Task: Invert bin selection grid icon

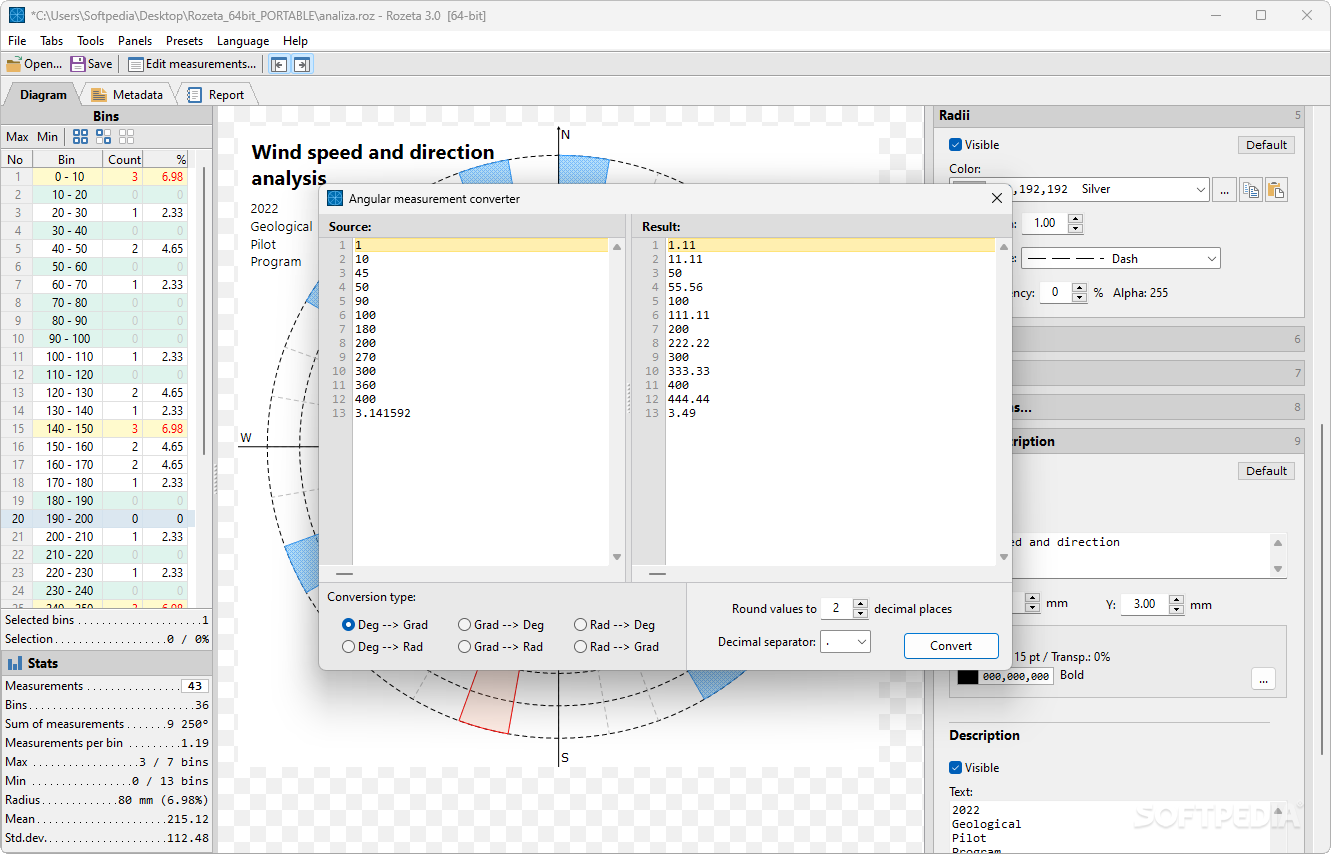Action: [x=103, y=137]
